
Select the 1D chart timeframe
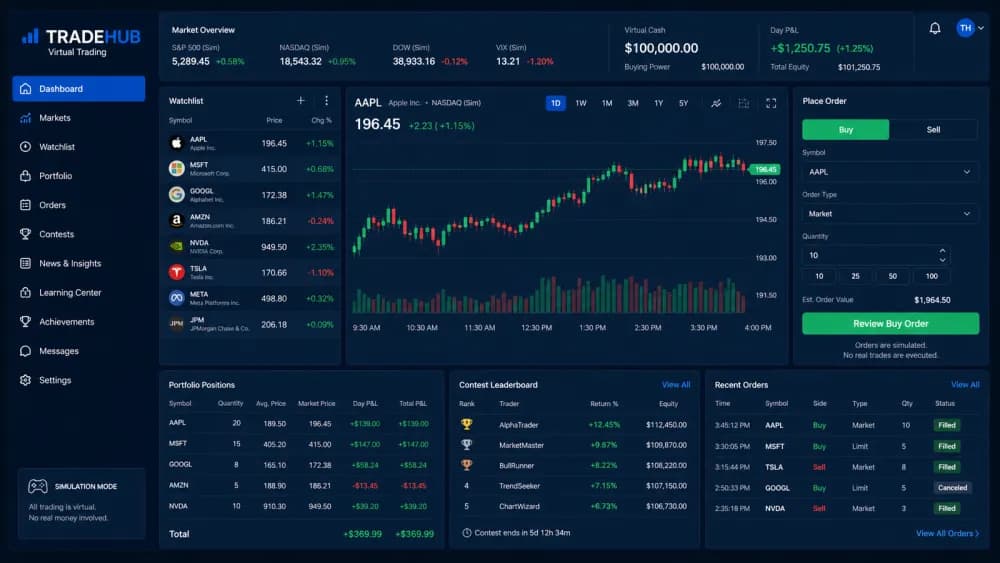click(x=555, y=103)
